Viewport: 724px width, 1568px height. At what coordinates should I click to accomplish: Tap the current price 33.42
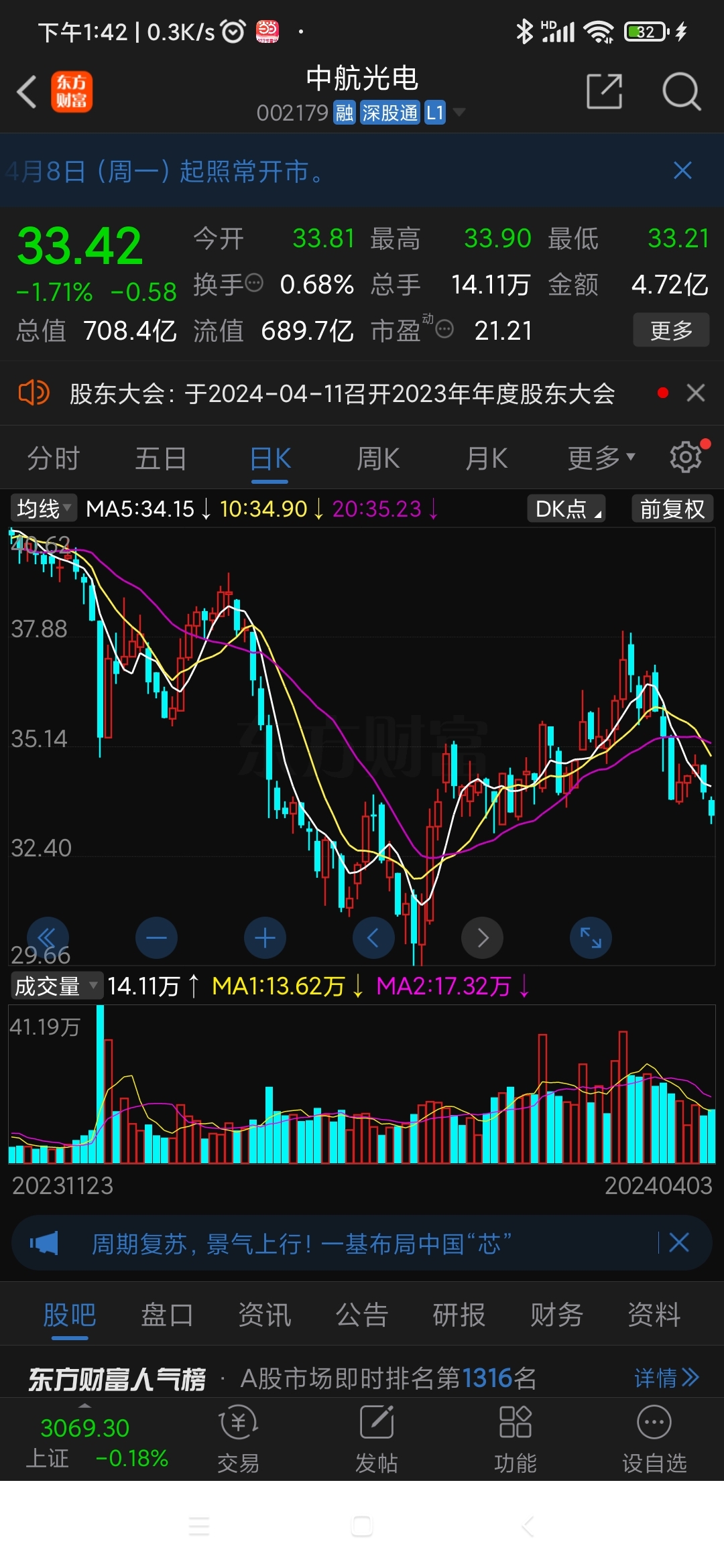[80, 246]
